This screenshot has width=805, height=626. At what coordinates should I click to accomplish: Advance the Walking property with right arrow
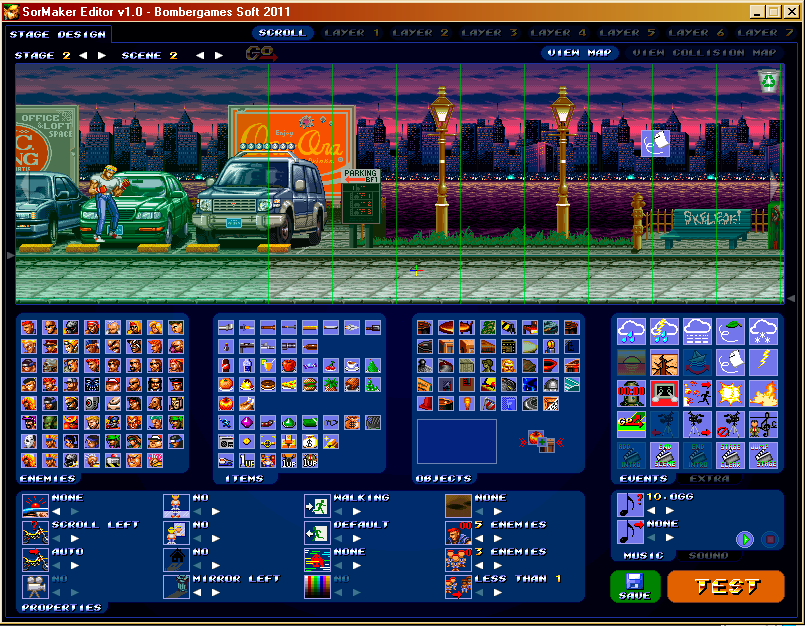pos(357,511)
